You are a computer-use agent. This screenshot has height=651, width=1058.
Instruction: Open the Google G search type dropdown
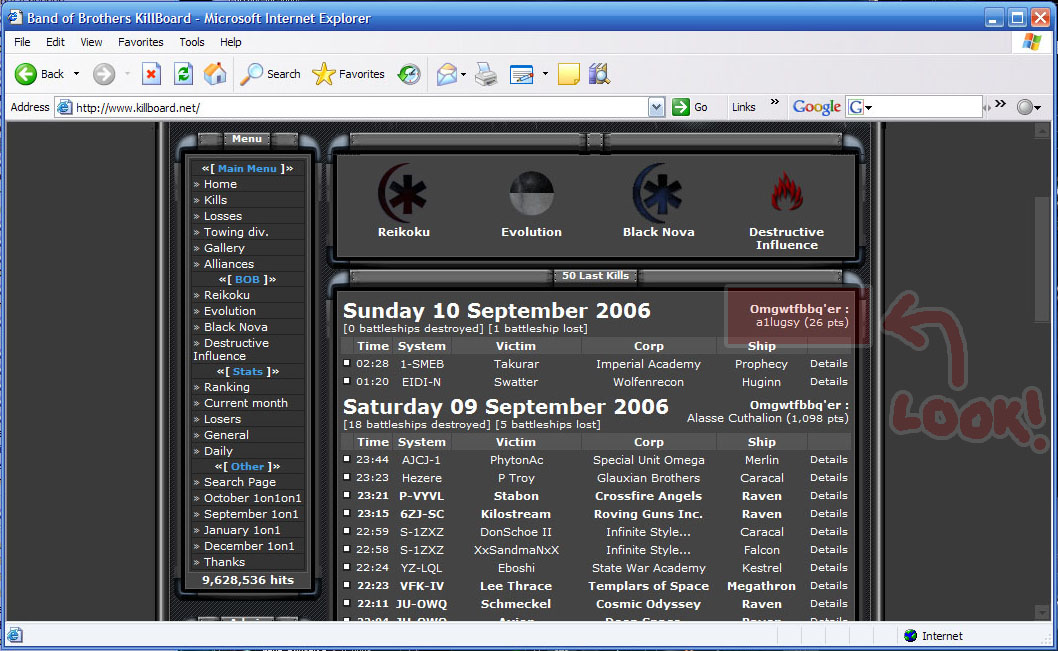[x=860, y=107]
